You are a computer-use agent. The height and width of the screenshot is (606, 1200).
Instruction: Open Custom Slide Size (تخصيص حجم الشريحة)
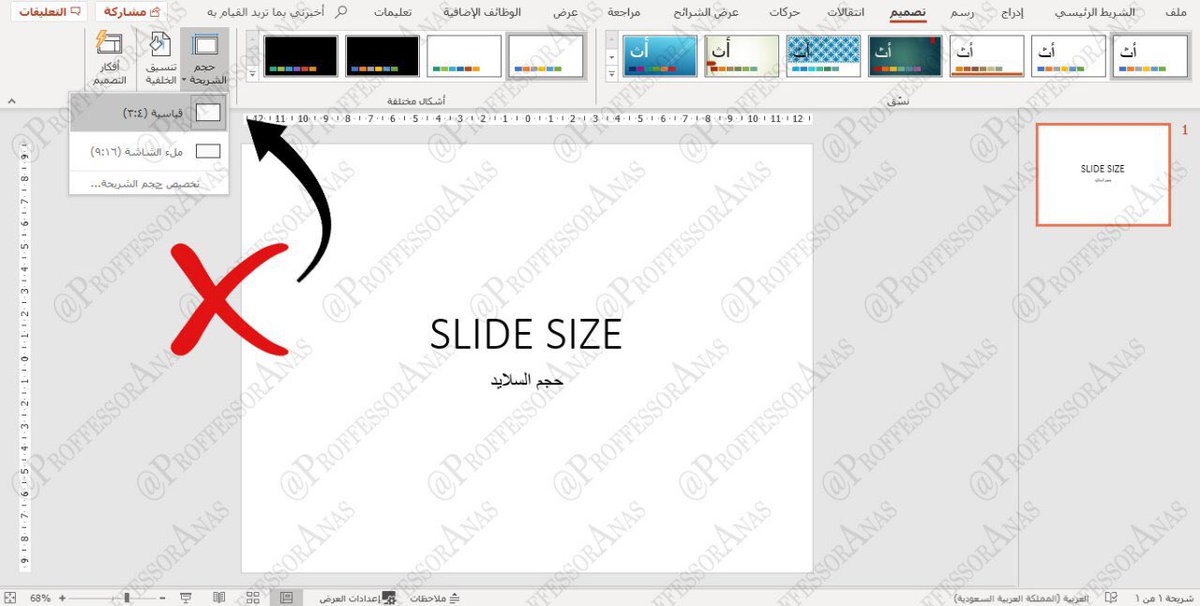[148, 184]
